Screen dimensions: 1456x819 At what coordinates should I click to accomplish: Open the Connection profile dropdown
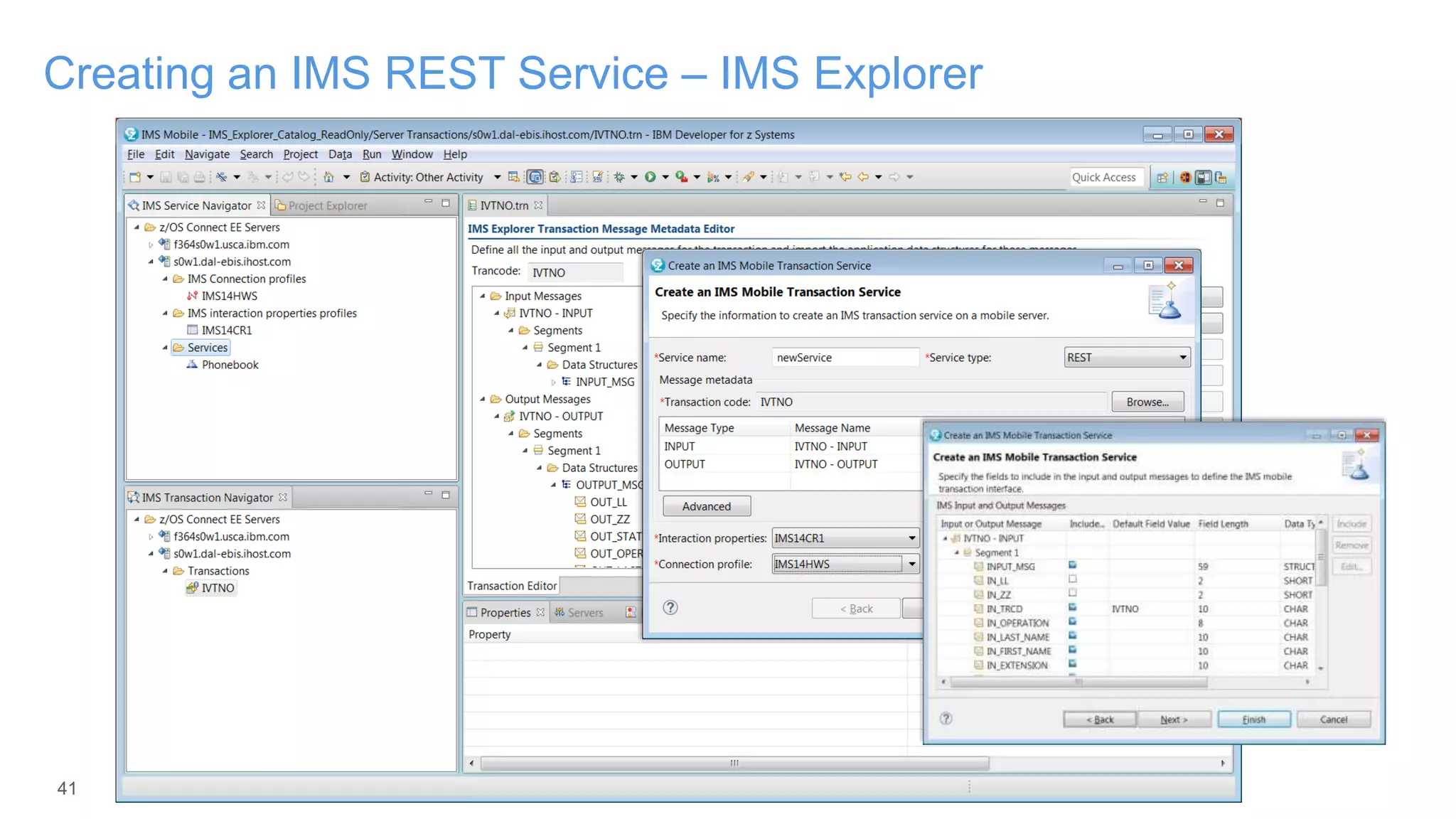click(x=845, y=564)
